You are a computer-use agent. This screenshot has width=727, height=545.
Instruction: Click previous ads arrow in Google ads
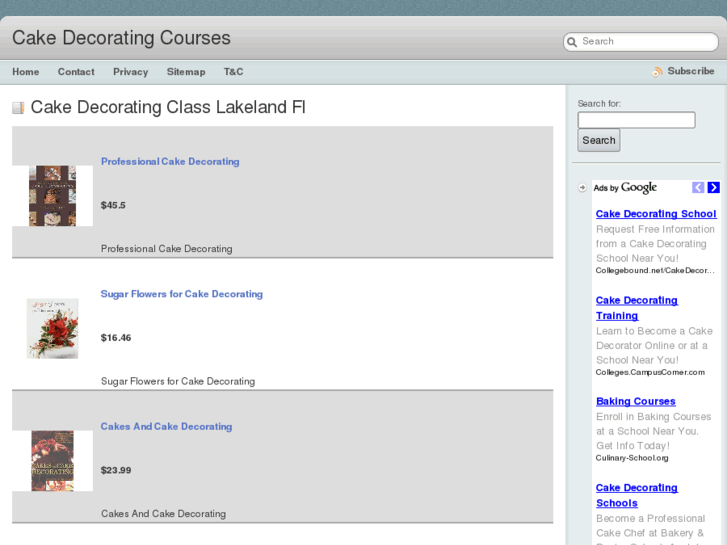[698, 187]
